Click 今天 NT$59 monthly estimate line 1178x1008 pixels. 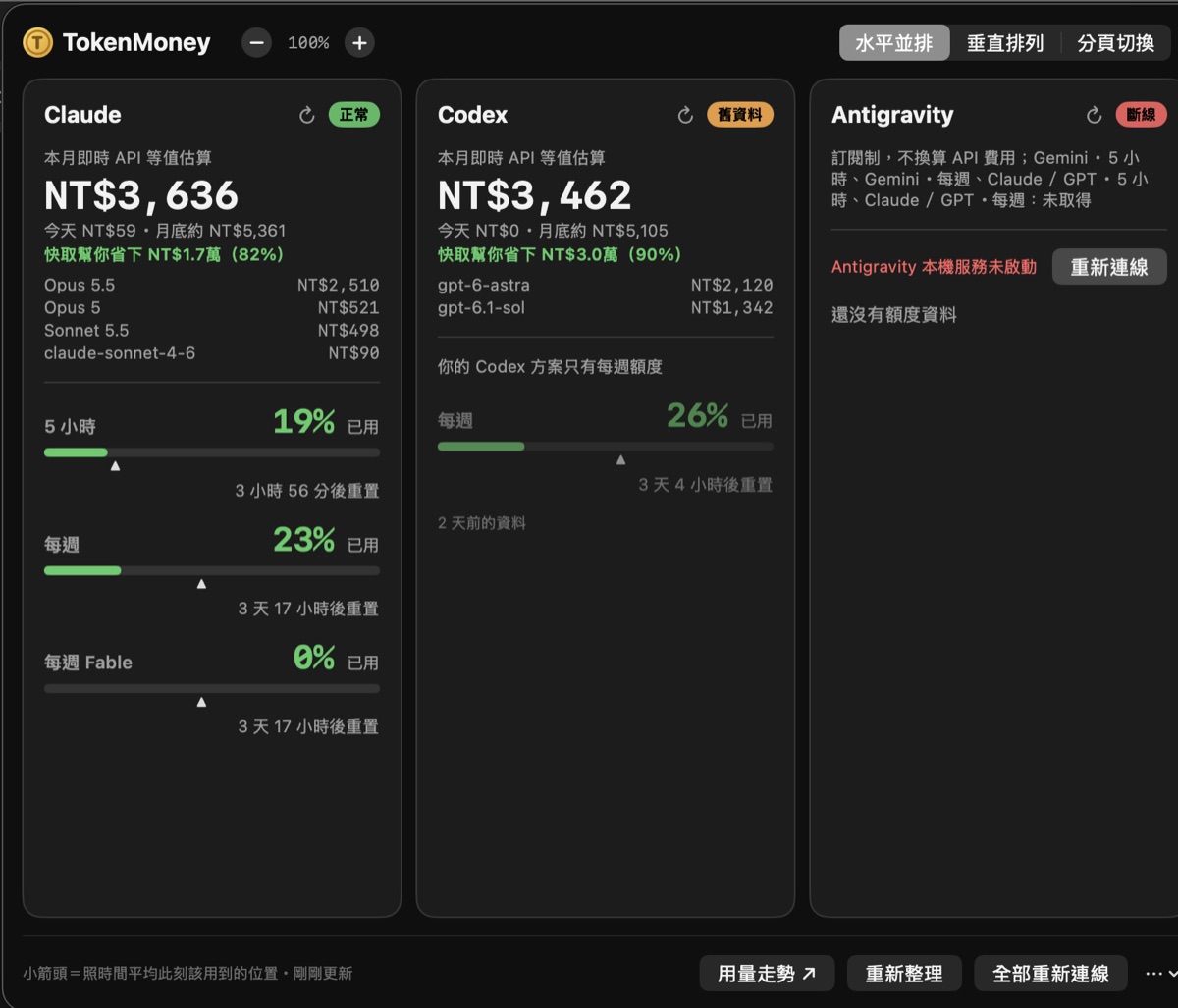pos(165,232)
